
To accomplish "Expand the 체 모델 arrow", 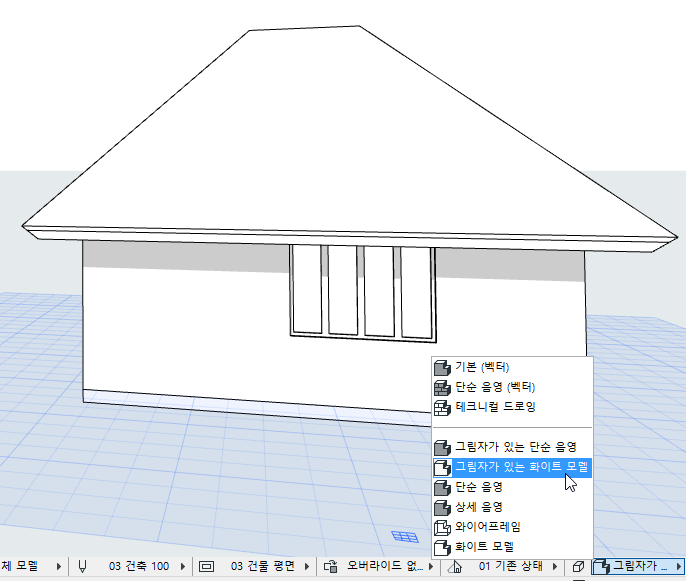I will (x=59, y=567).
